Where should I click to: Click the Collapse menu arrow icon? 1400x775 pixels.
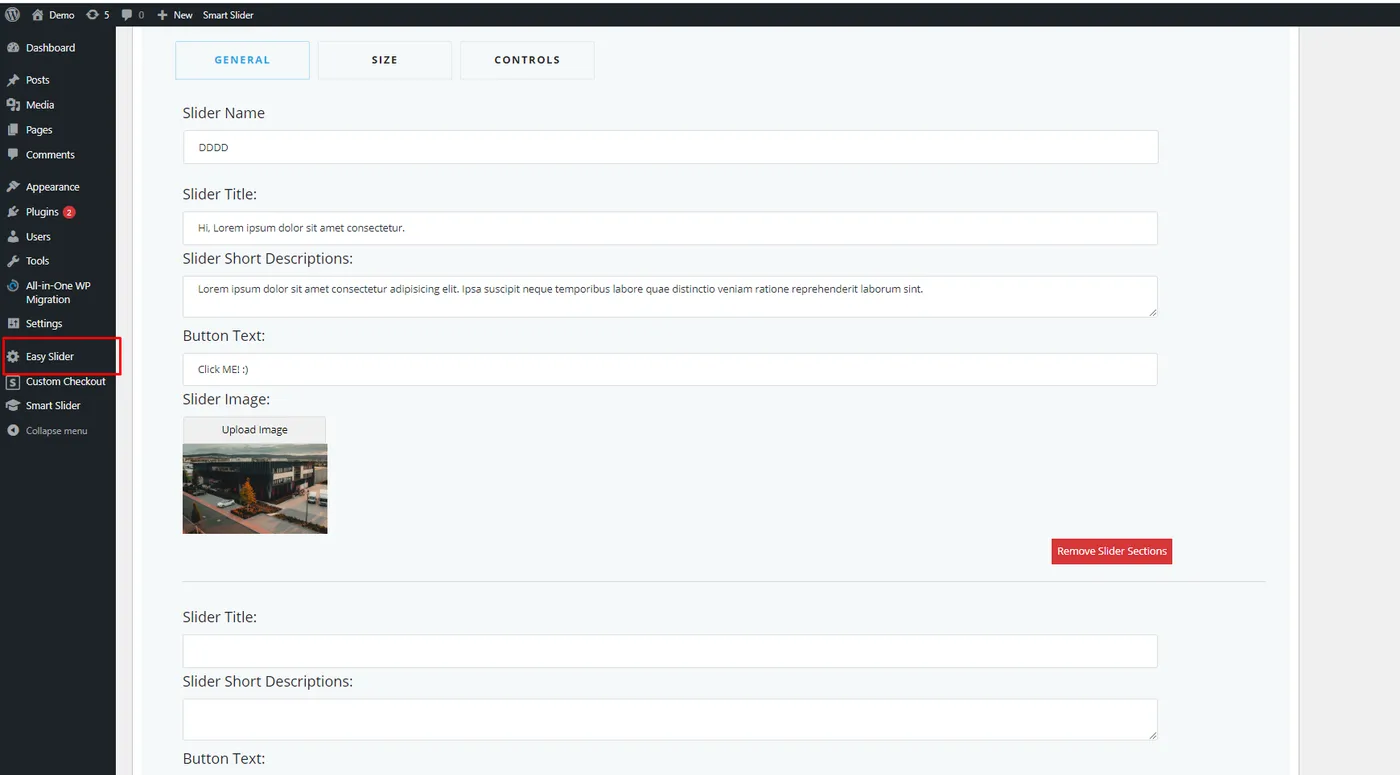pos(13,431)
